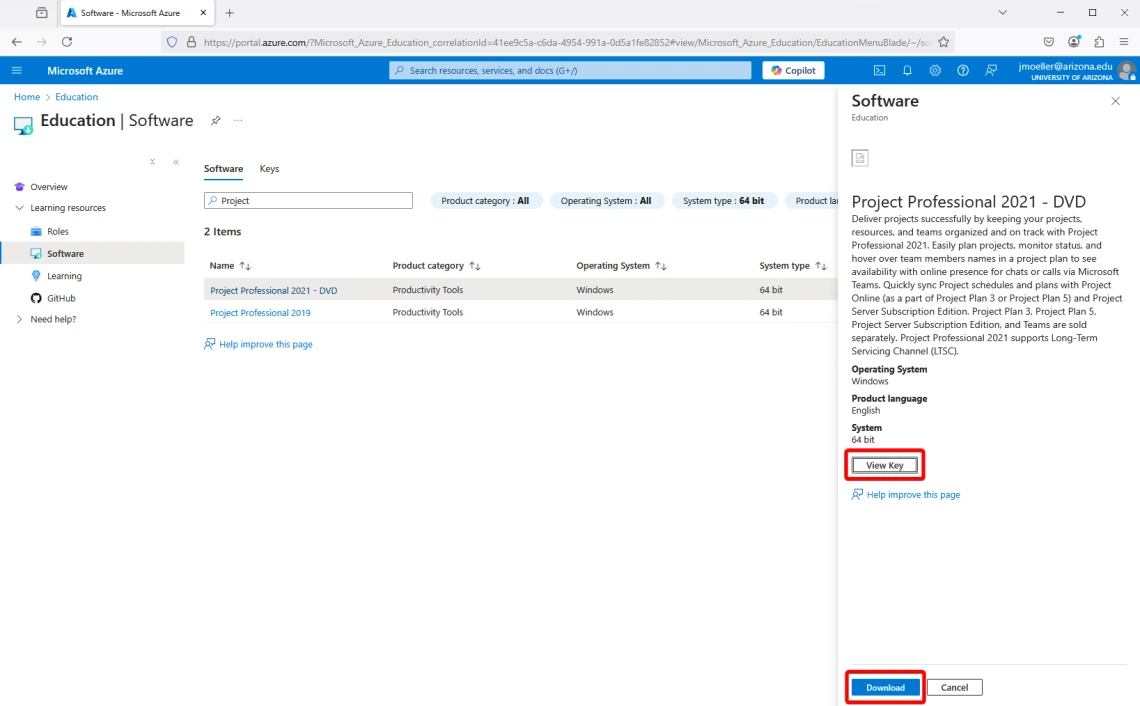Open the Product category filter
The height and width of the screenshot is (706, 1140).
[x=486, y=201]
